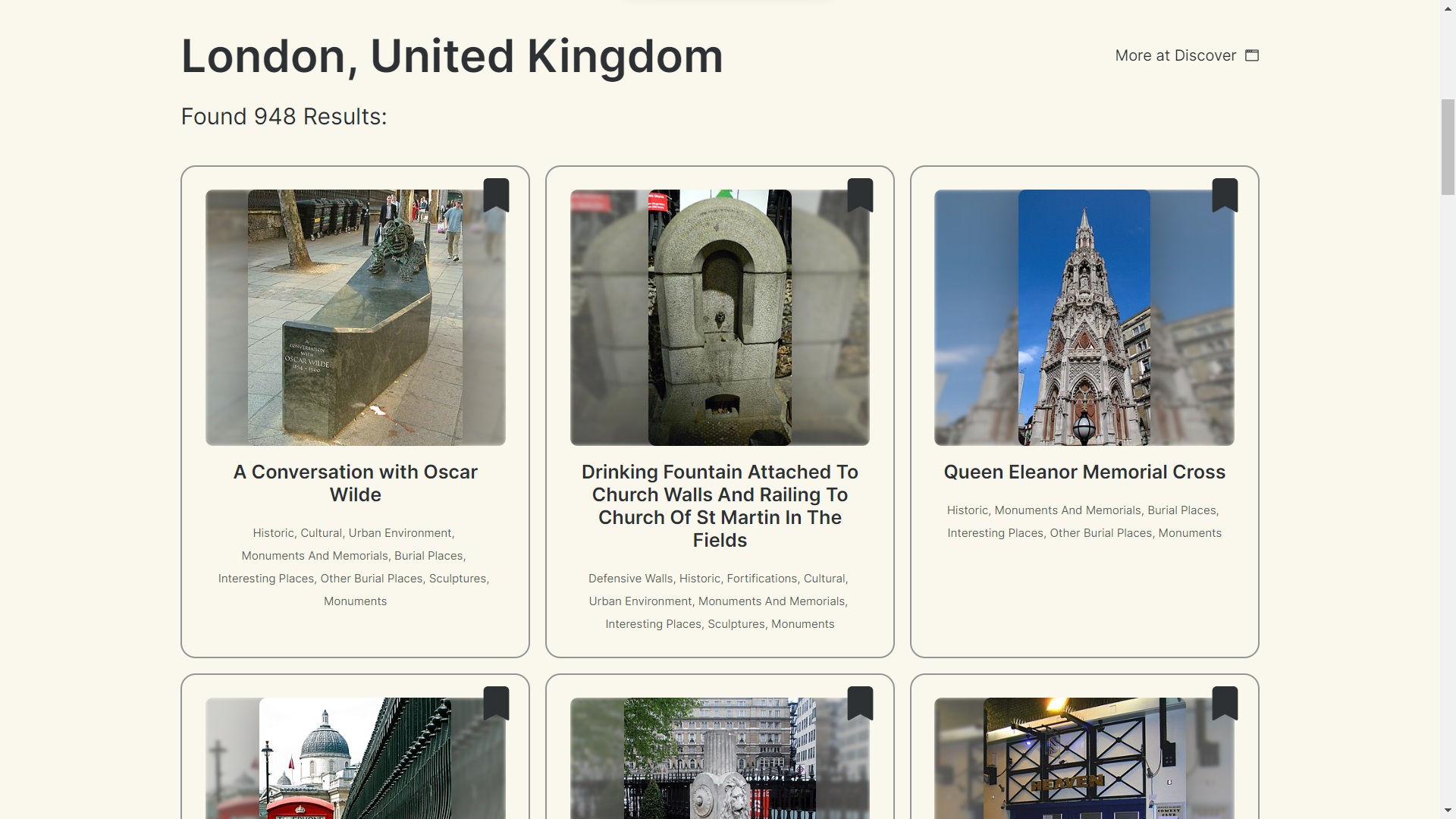Bookmark the Queen Eleanor Memorial Cross card
The width and height of the screenshot is (1456, 819).
click(1226, 195)
